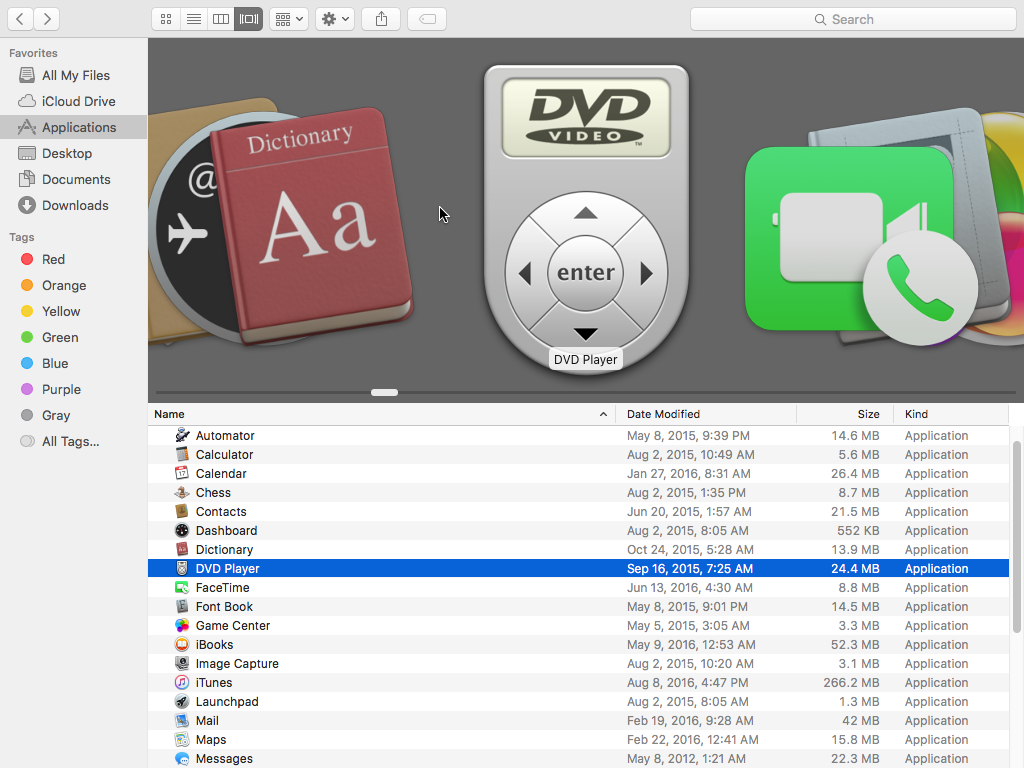Select Applications in the sidebar
Viewport: 1024px width, 768px height.
tap(74, 127)
